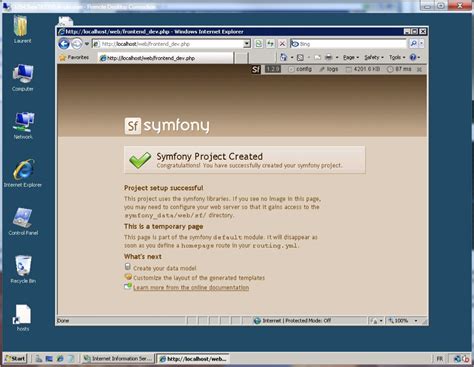Open the Favorites star button
This screenshot has height=367, width=474.
(74, 58)
